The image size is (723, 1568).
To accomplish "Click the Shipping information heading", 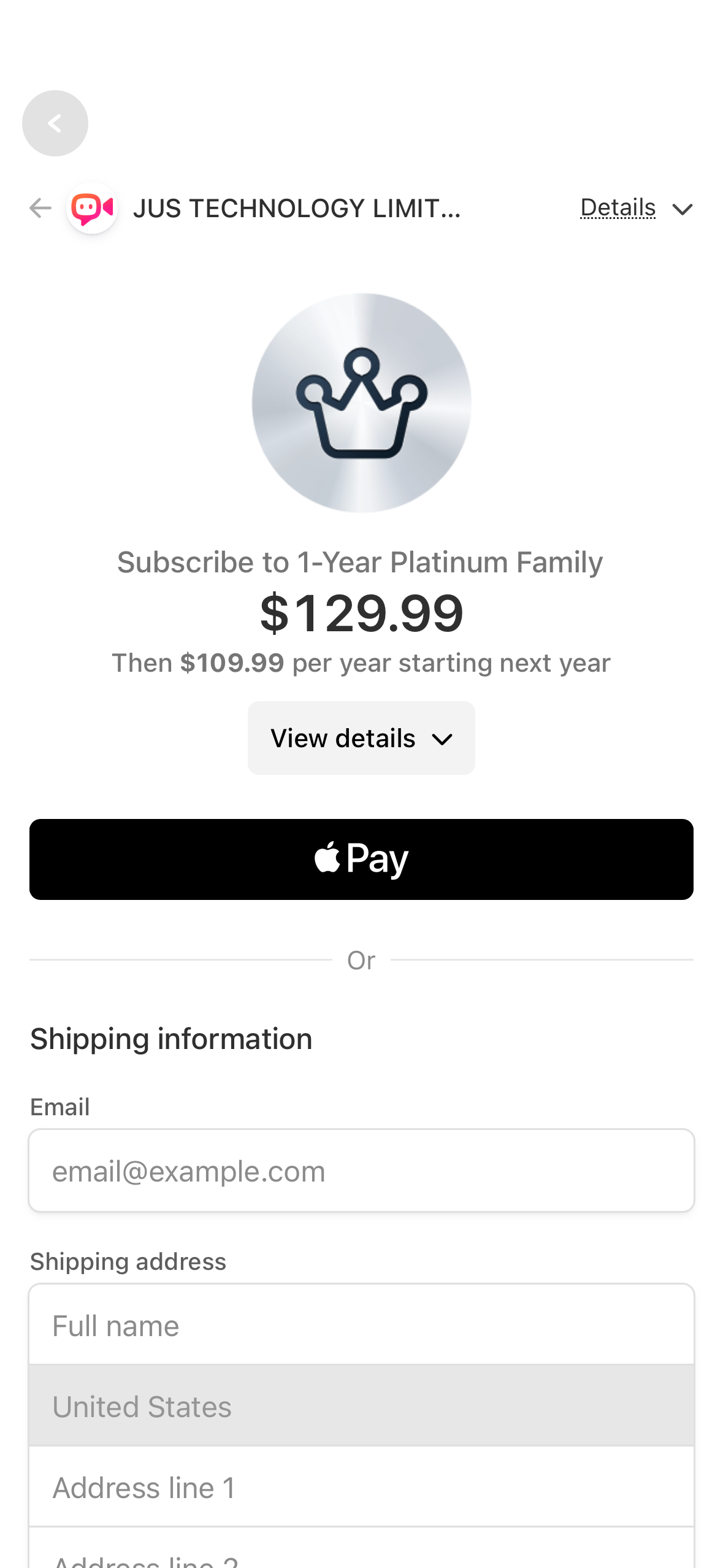I will click(171, 1039).
